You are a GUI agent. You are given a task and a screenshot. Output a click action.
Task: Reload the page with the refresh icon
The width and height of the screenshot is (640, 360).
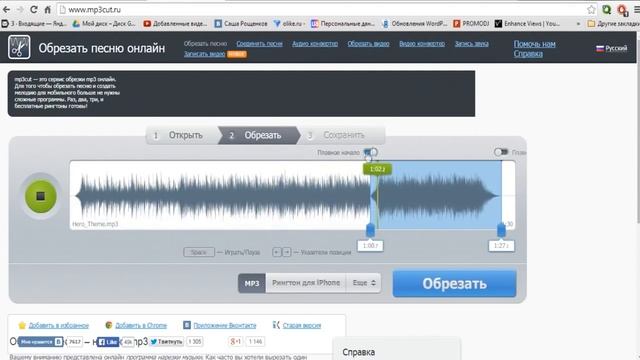(x=34, y=9)
